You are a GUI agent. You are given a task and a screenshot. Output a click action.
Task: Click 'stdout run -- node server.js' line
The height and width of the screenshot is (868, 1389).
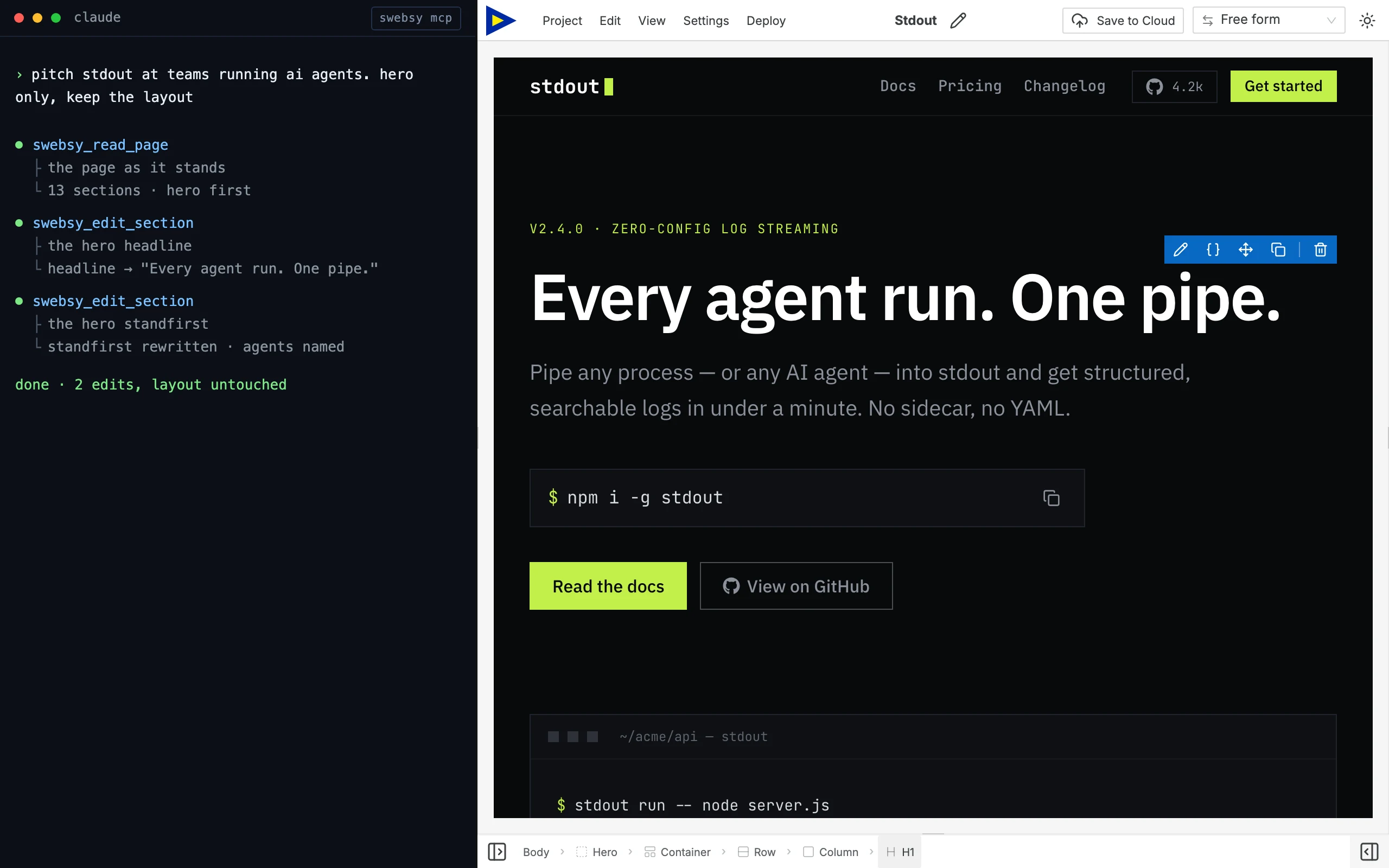point(702,806)
